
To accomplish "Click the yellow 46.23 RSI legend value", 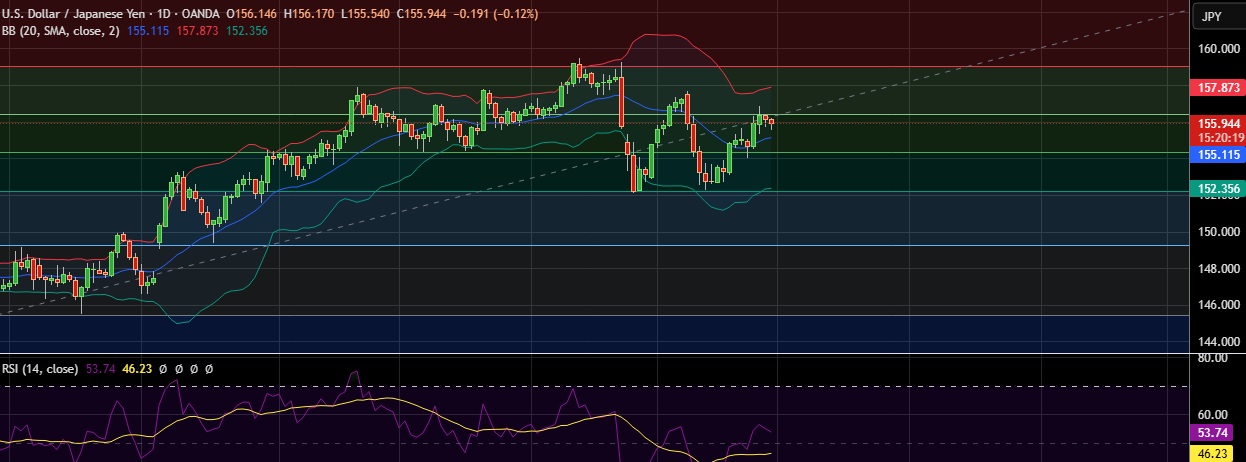I will (x=135, y=369).
